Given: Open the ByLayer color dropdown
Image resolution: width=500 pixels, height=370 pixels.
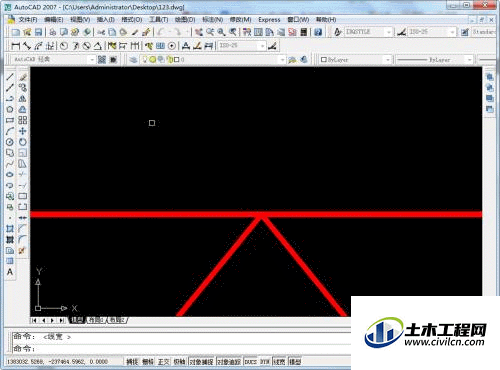Looking at the screenshot, I should 355,60.
